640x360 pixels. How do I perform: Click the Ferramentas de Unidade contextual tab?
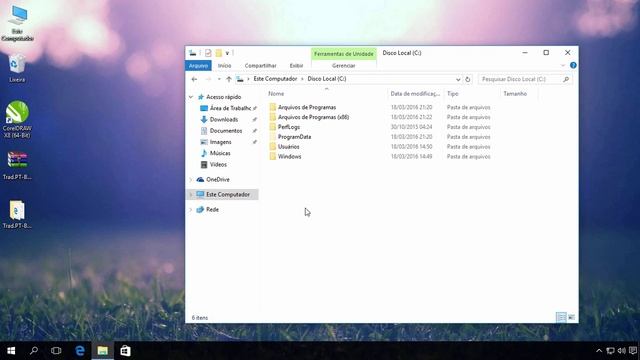344,54
